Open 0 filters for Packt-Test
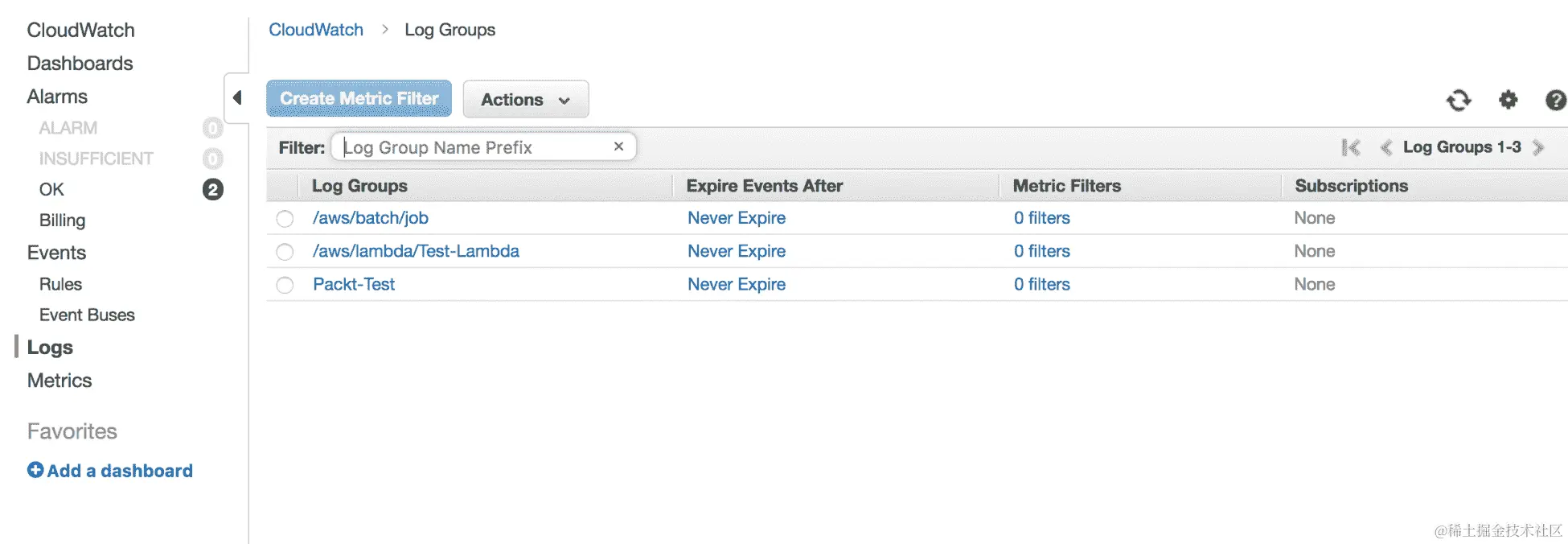The height and width of the screenshot is (544, 1568). pos(1042,284)
